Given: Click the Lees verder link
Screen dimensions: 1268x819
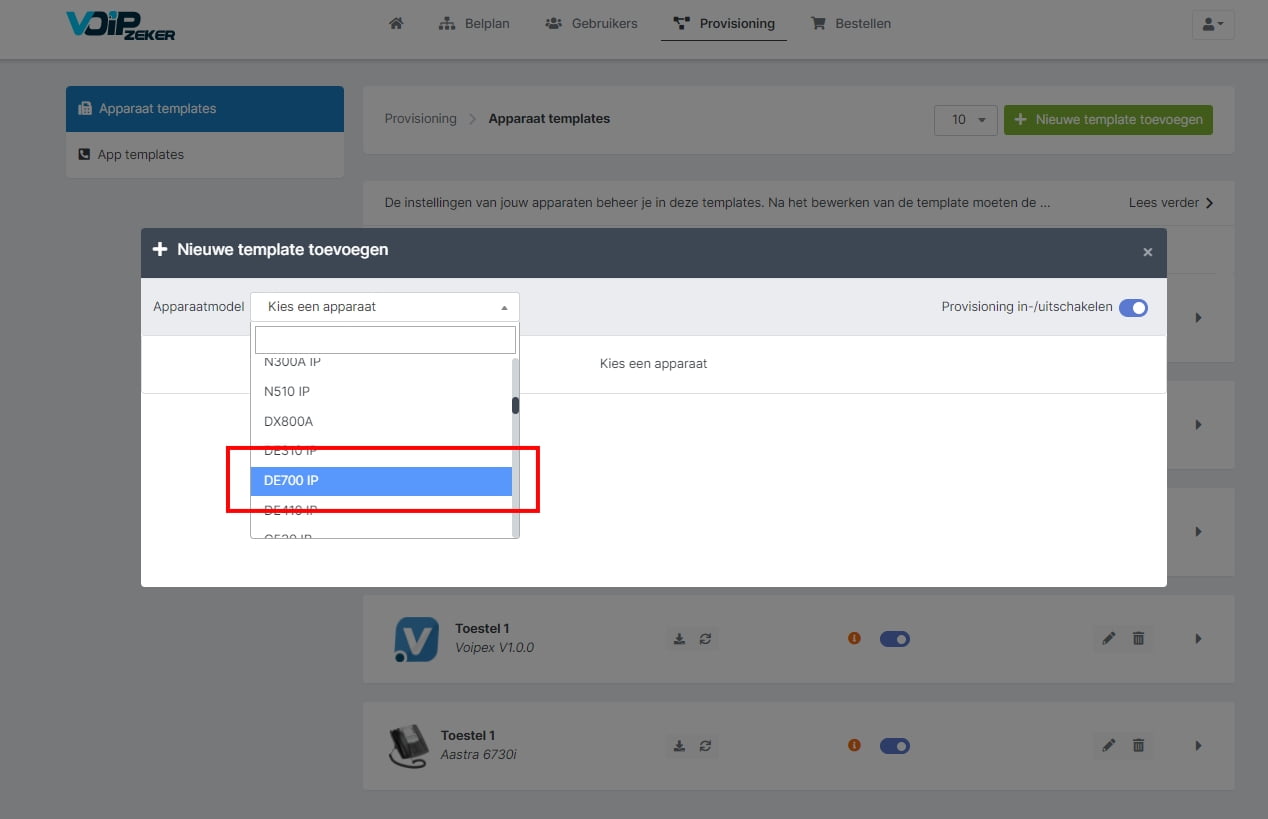Looking at the screenshot, I should tap(1171, 203).
